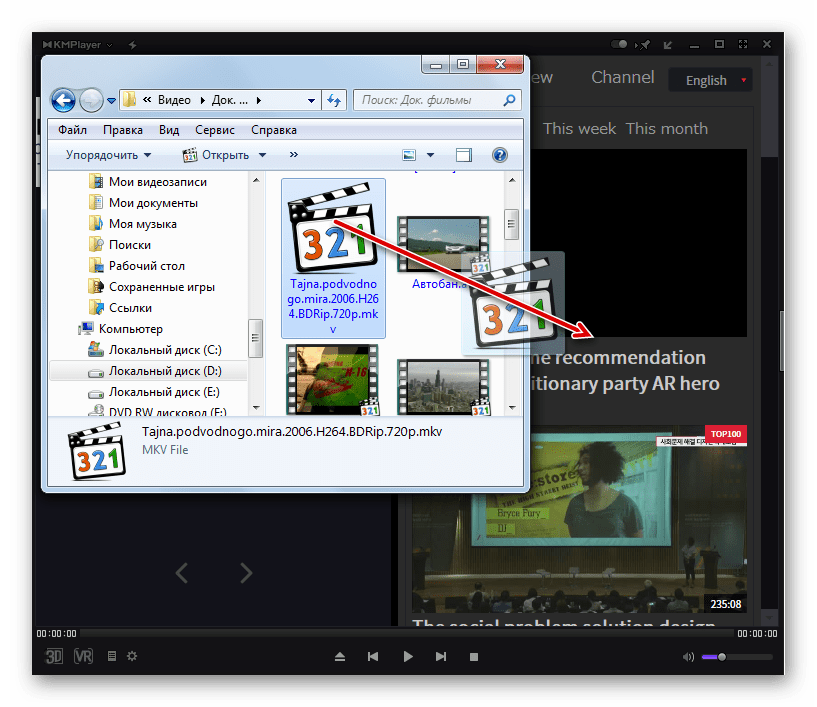Click the compact mode arrow icon in KMPlayer
The height and width of the screenshot is (707, 817).
(667, 45)
